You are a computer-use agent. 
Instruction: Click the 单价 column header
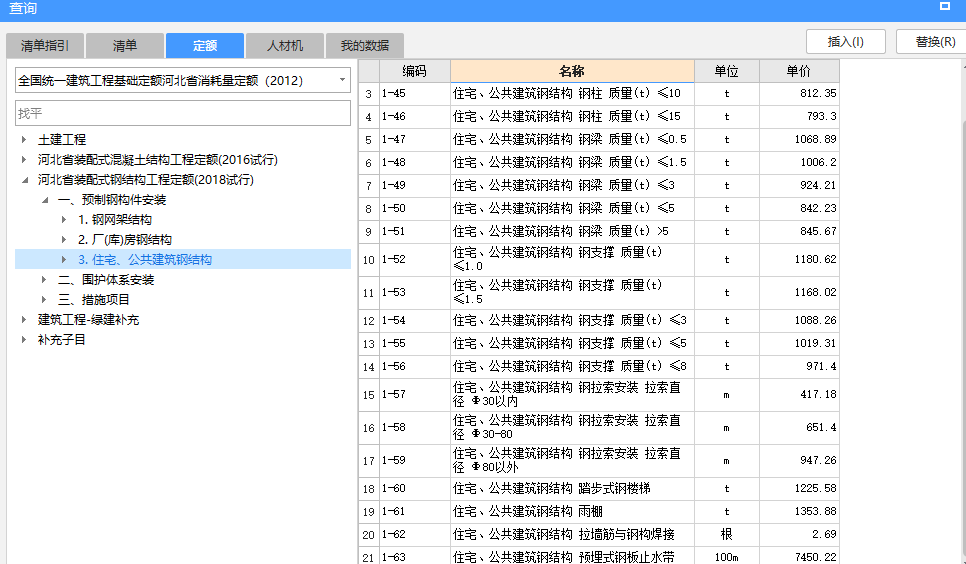(x=799, y=71)
